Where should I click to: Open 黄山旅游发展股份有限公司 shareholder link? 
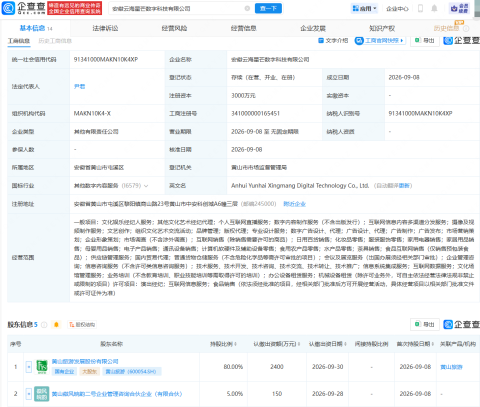(85, 362)
